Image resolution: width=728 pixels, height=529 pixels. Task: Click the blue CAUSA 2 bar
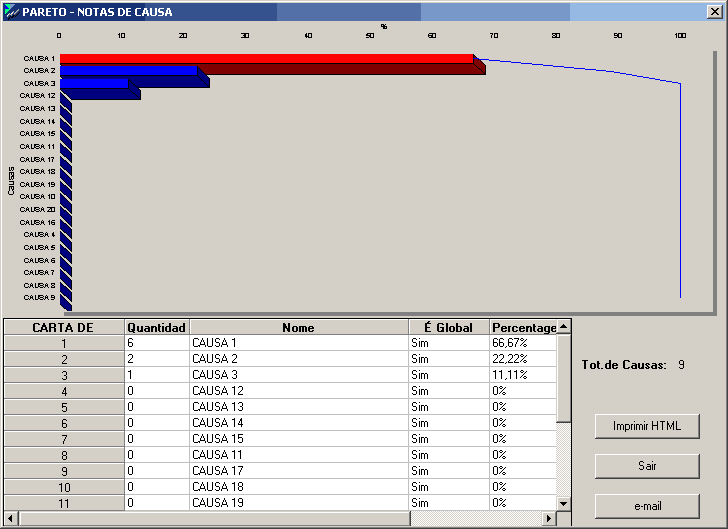tap(129, 71)
